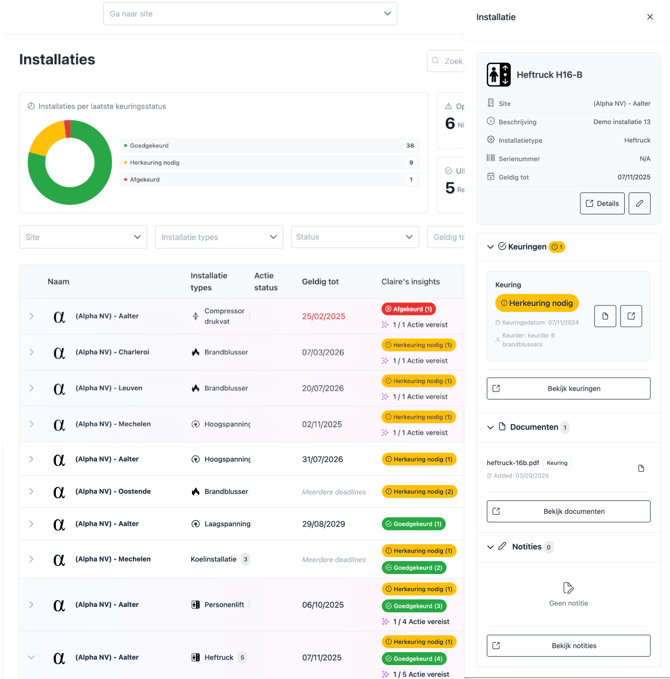Open the Installatie types filter dropdown
Viewport: 670px width, 679px height.
[x=219, y=237]
